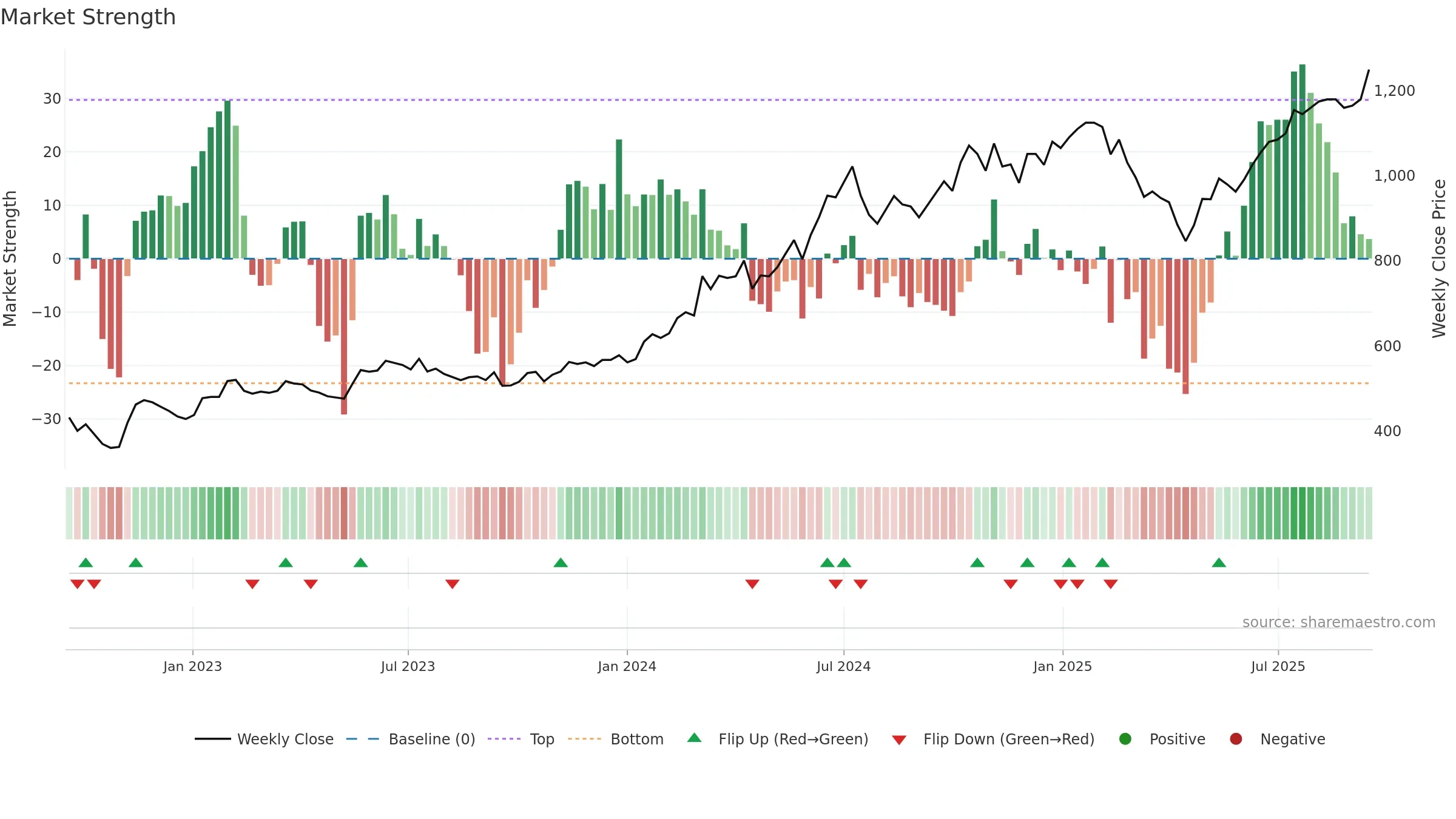The height and width of the screenshot is (819, 1456).
Task: Click the Top legend label
Action: (542, 739)
